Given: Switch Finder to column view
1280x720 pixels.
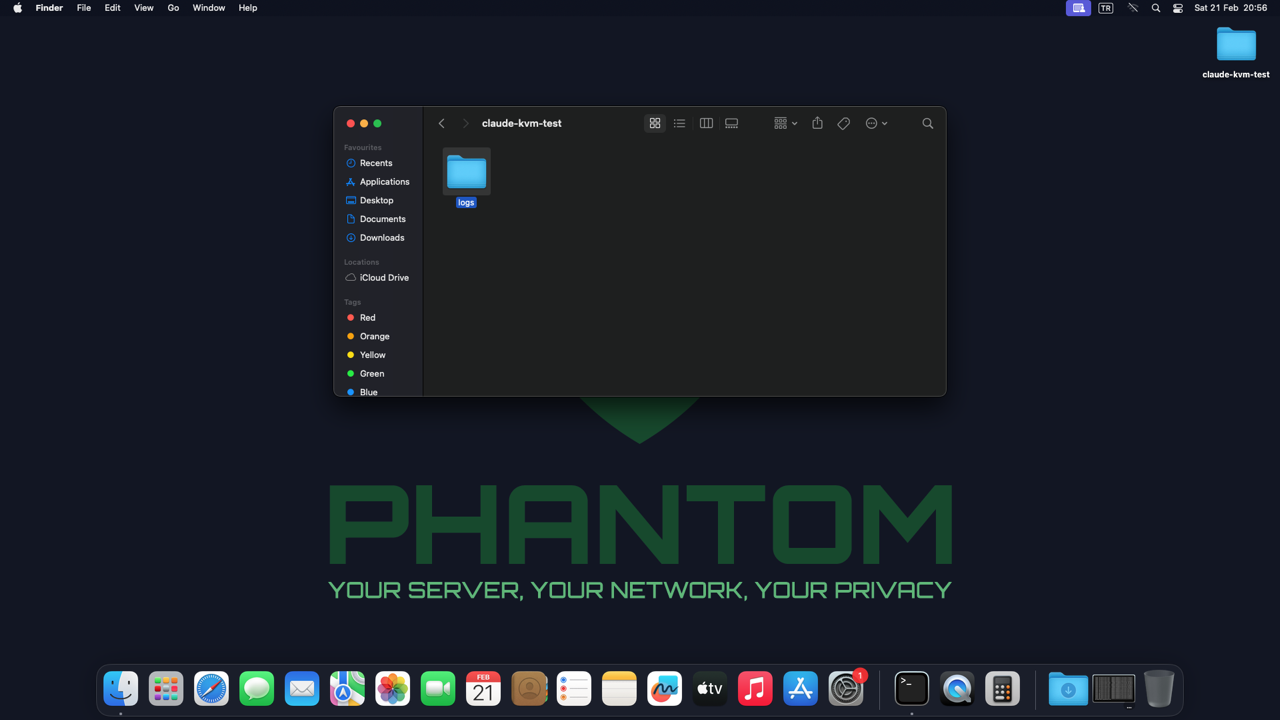Looking at the screenshot, I should click(x=706, y=123).
